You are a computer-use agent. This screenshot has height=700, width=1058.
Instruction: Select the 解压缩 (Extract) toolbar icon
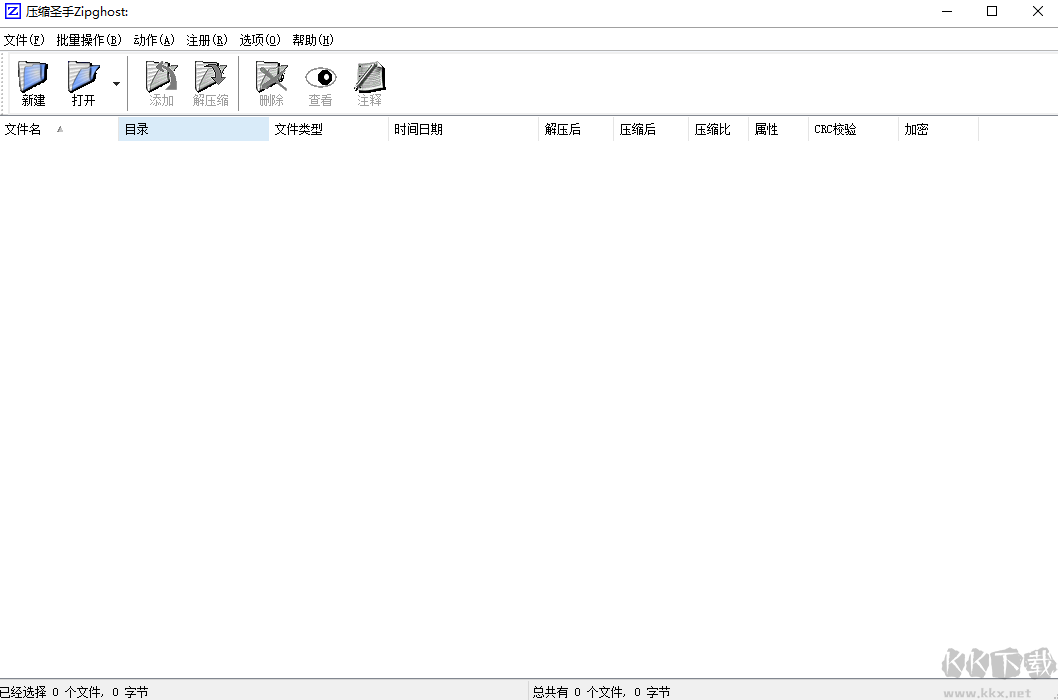click(210, 82)
